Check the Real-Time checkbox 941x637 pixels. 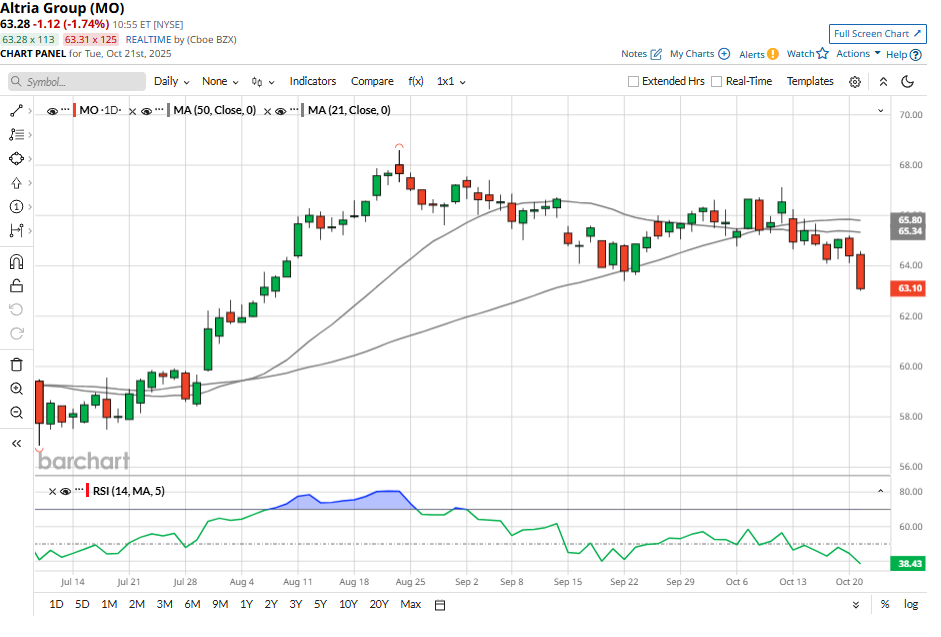coord(717,82)
